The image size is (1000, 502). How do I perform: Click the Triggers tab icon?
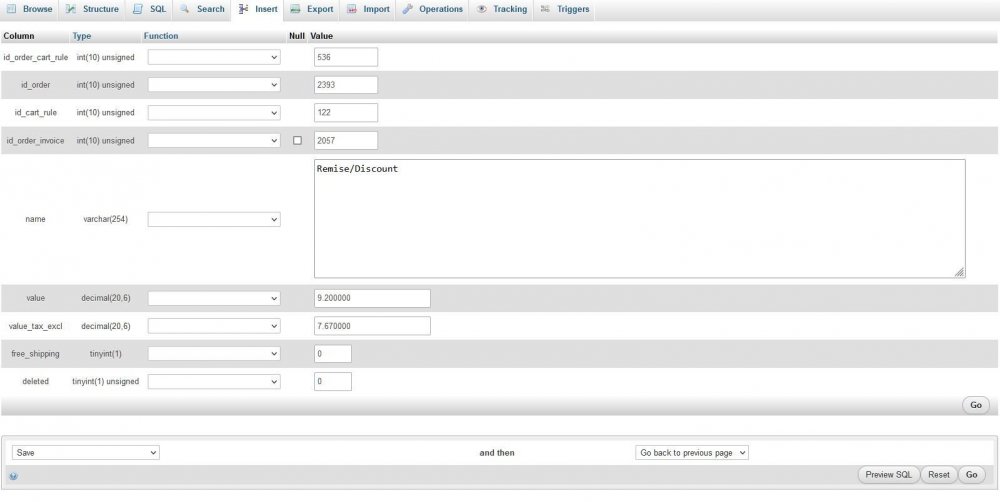click(545, 9)
